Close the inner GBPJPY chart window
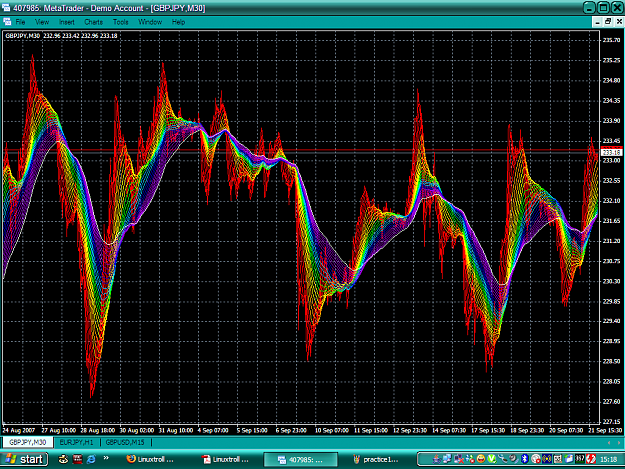This screenshot has width=625, height=469. (x=619, y=22)
